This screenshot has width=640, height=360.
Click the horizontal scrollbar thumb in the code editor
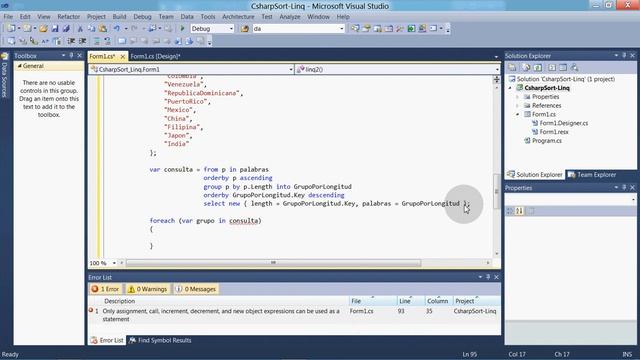273,263
